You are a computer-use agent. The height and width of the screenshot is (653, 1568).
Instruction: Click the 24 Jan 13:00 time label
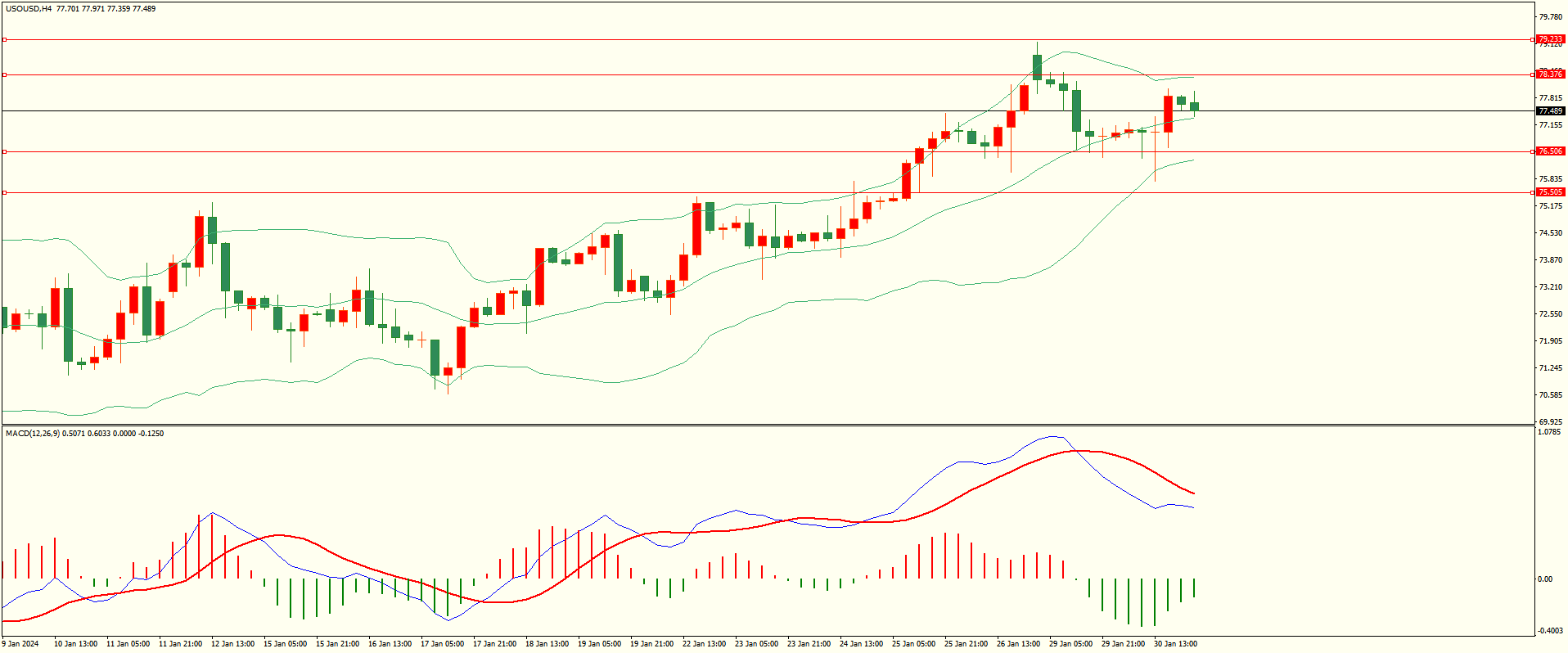pyautogui.click(x=861, y=644)
